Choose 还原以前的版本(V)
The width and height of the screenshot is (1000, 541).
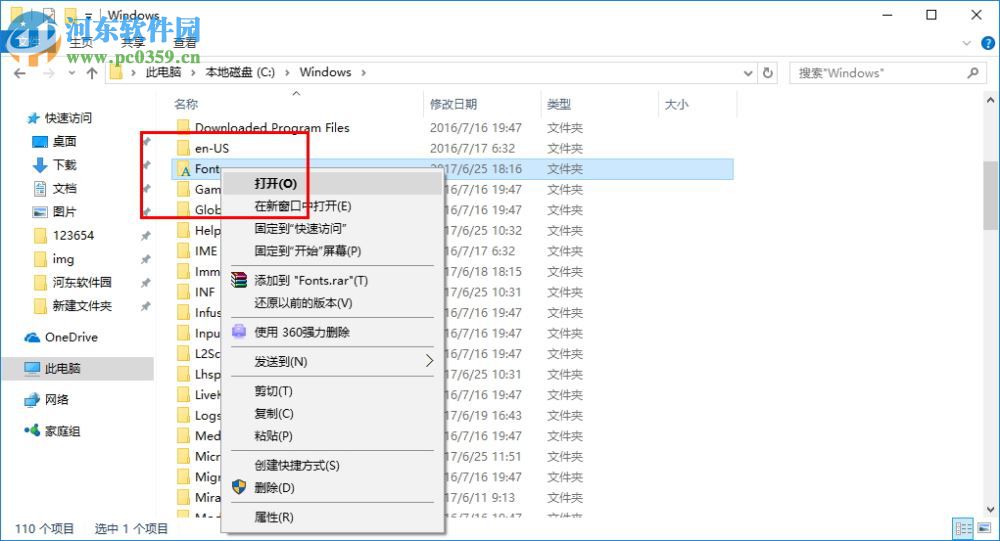coord(332,303)
